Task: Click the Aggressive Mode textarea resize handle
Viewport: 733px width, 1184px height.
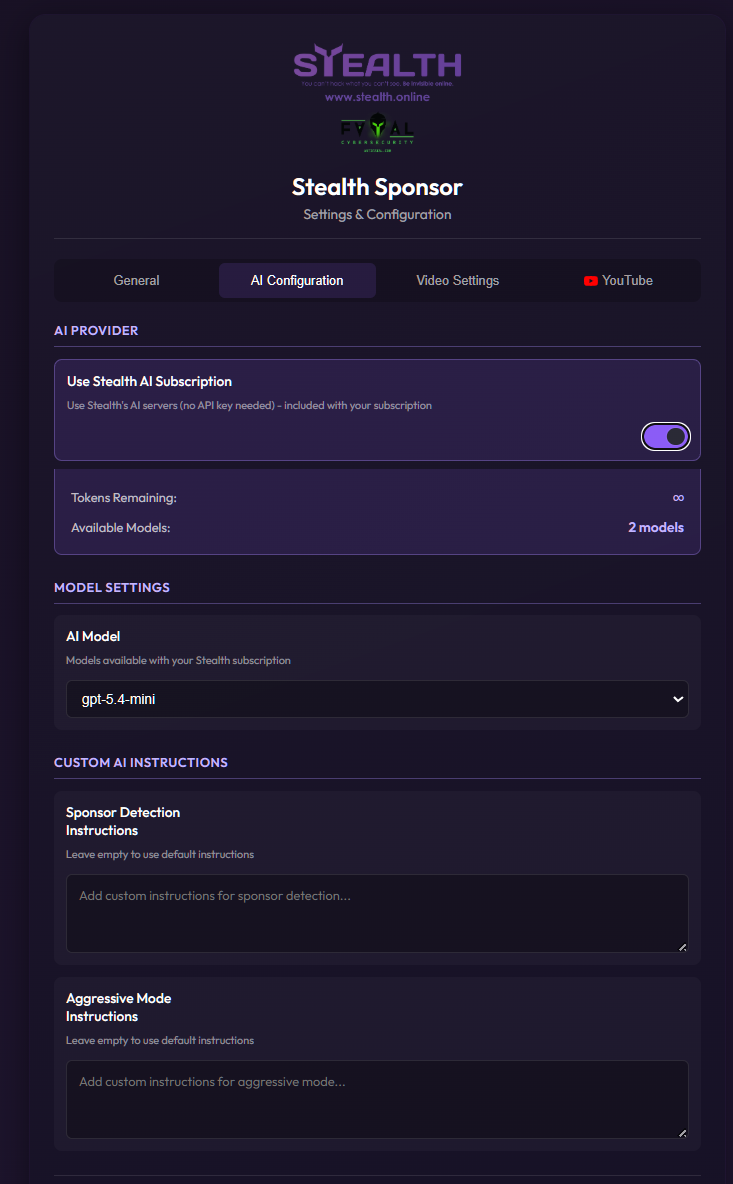Action: (x=682, y=1132)
